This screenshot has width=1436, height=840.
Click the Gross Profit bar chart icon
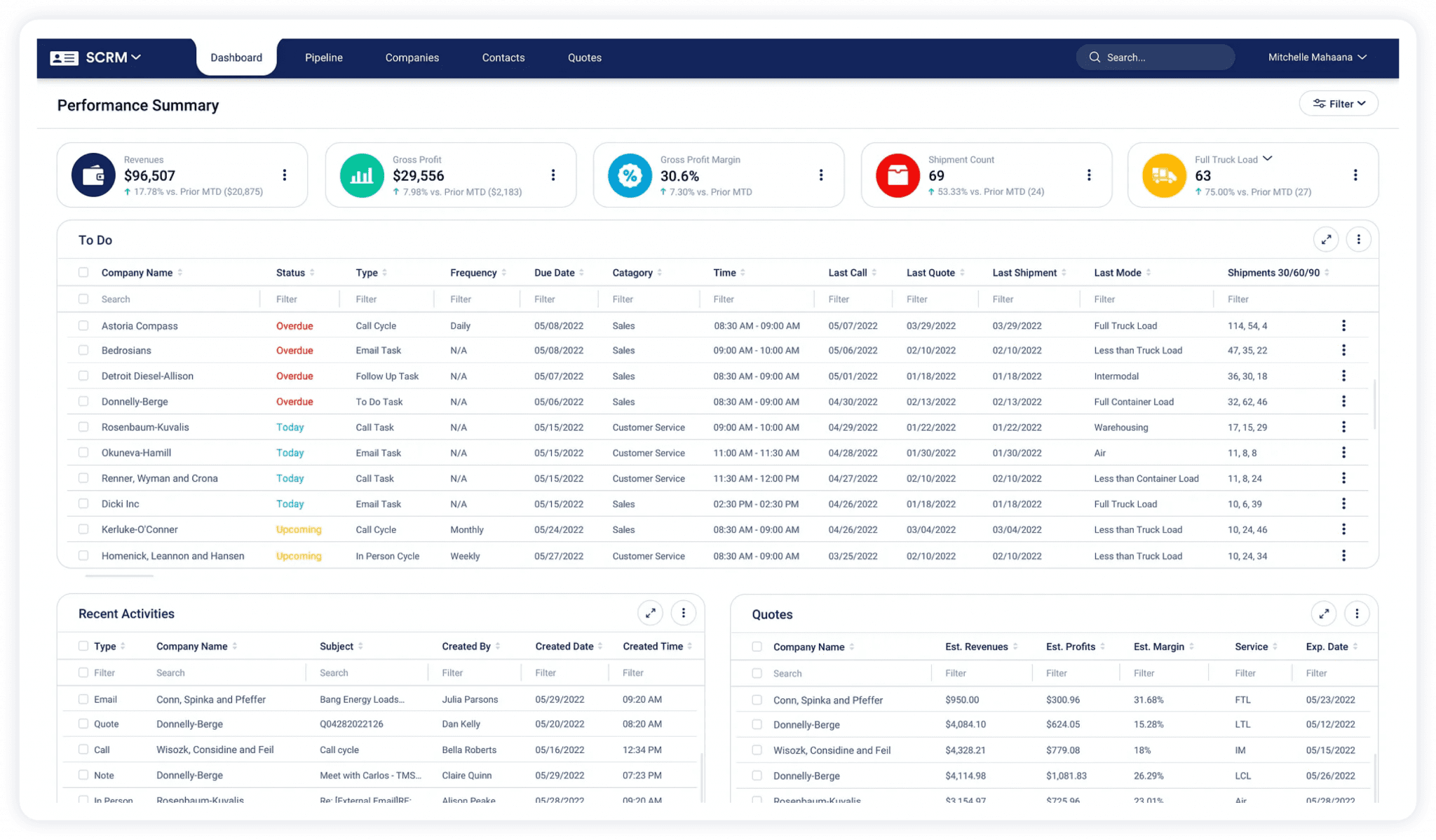(x=360, y=175)
